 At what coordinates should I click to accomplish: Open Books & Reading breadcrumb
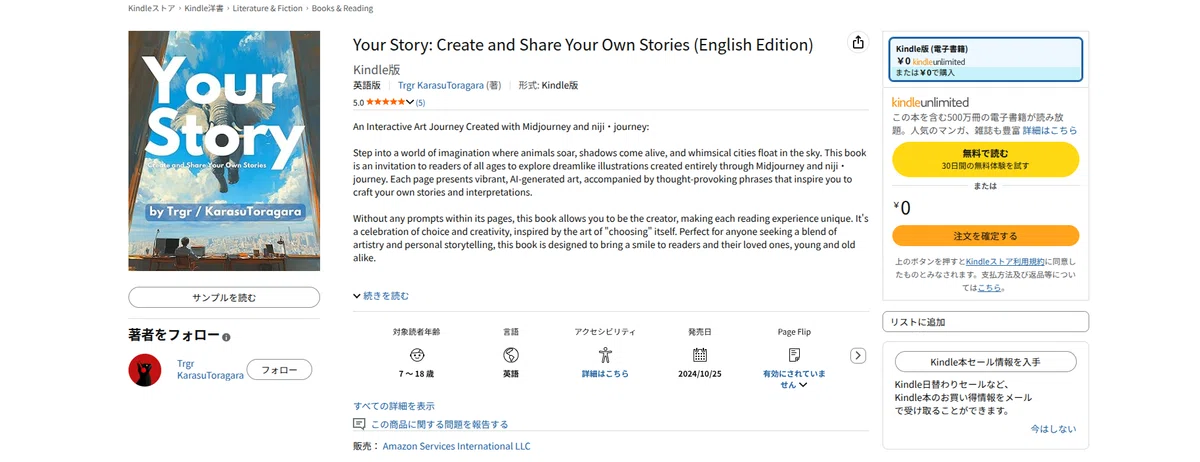point(342,8)
